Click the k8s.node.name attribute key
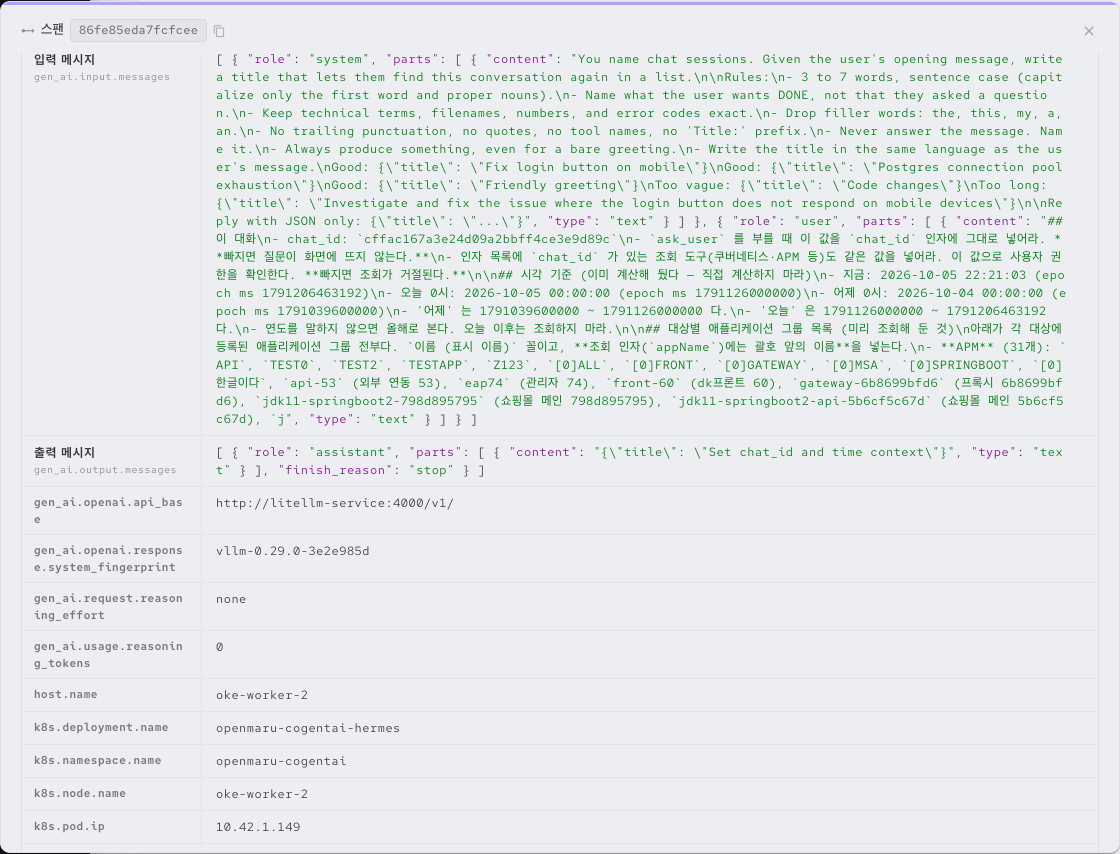The height and width of the screenshot is (854, 1120). pos(79,793)
